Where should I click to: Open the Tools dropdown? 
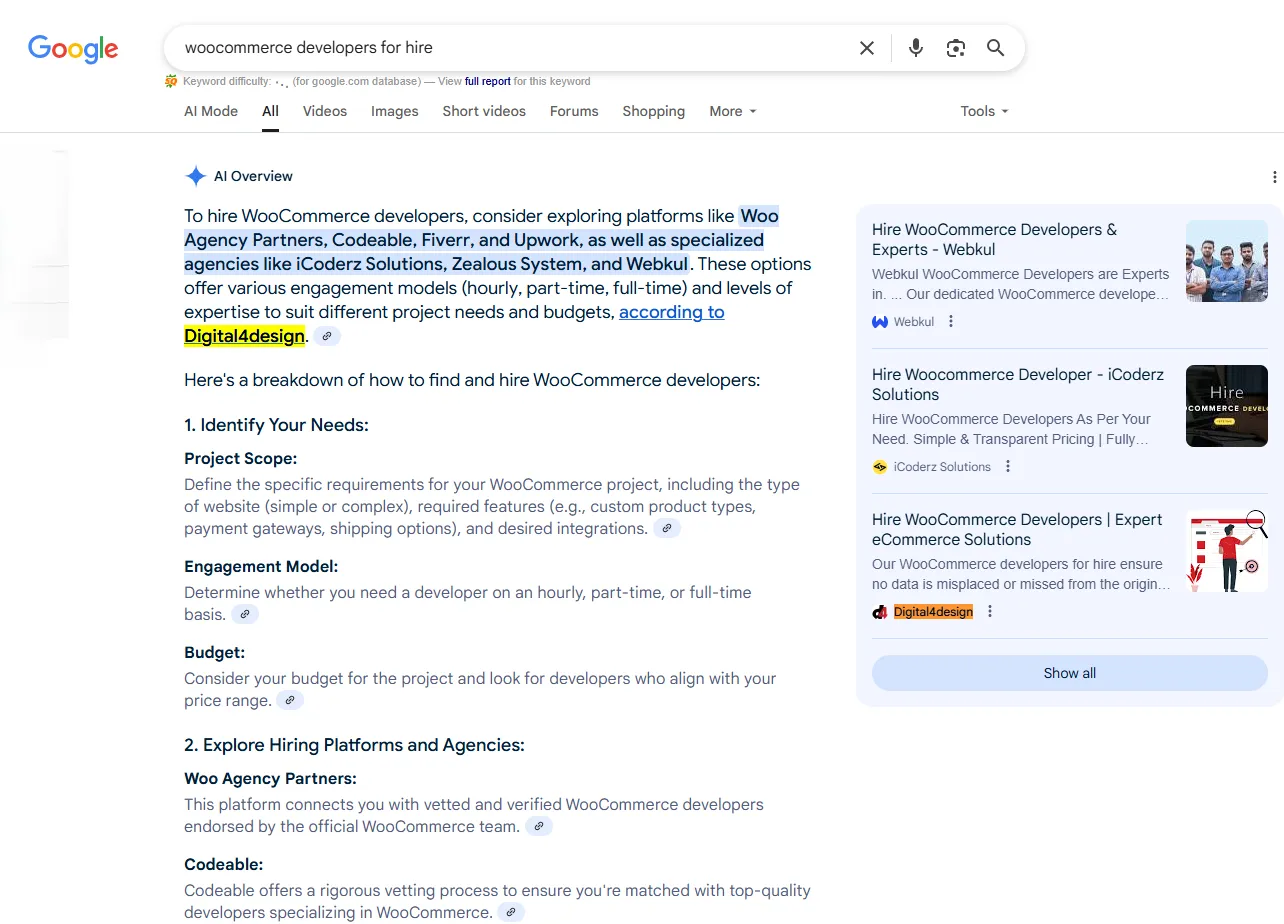[984, 111]
